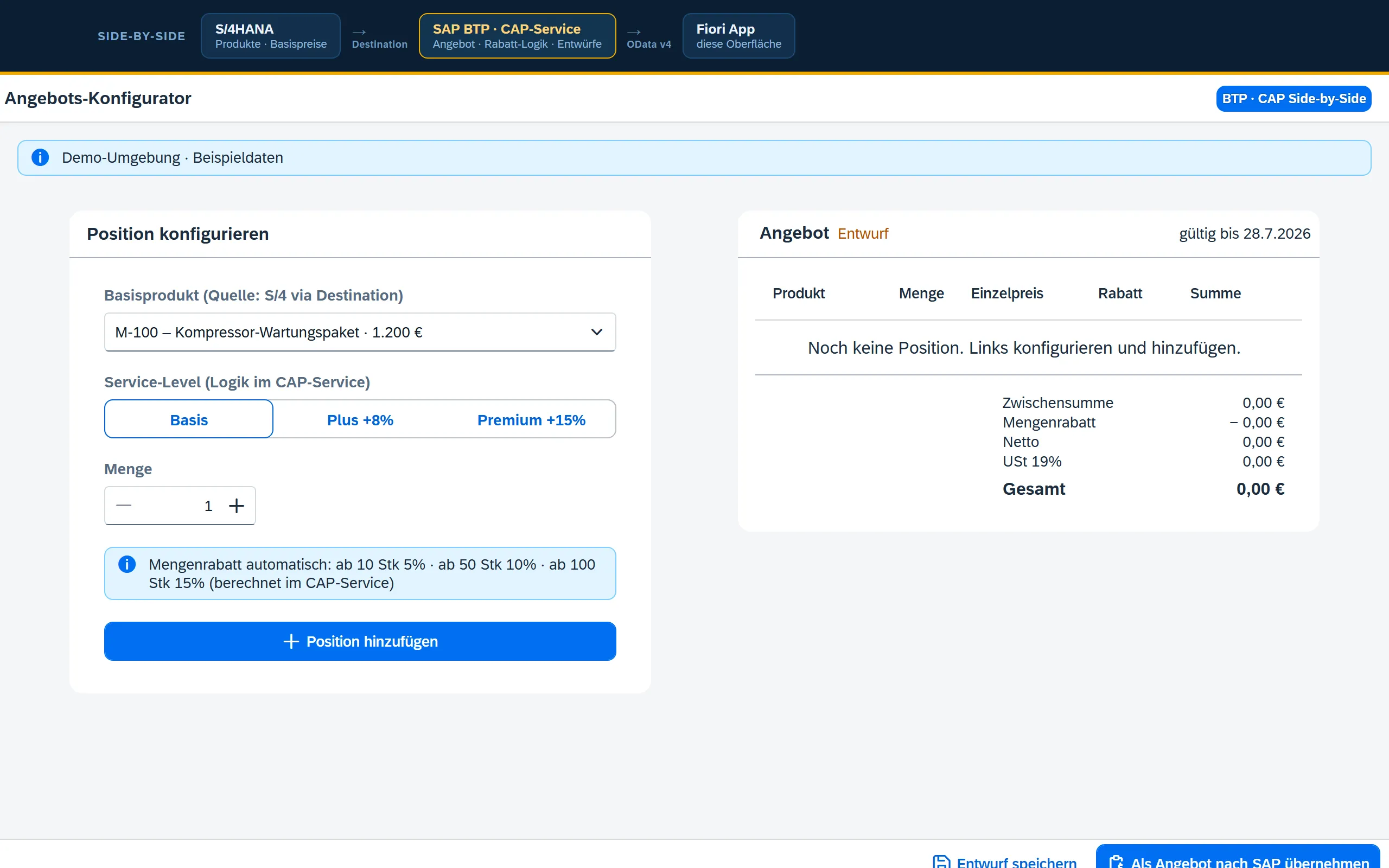
Task: Click the Einzelpreis column header
Action: pyautogui.click(x=1006, y=293)
